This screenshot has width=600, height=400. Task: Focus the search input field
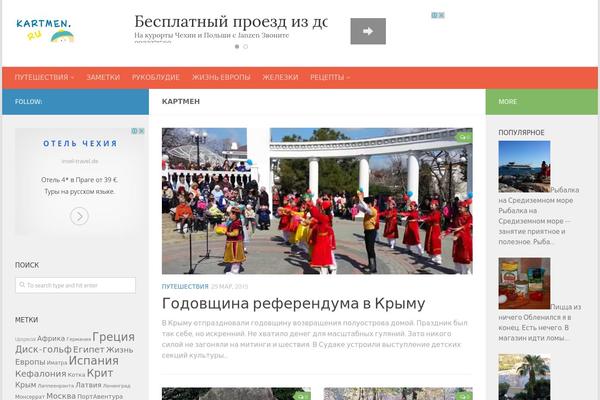[x=75, y=286]
